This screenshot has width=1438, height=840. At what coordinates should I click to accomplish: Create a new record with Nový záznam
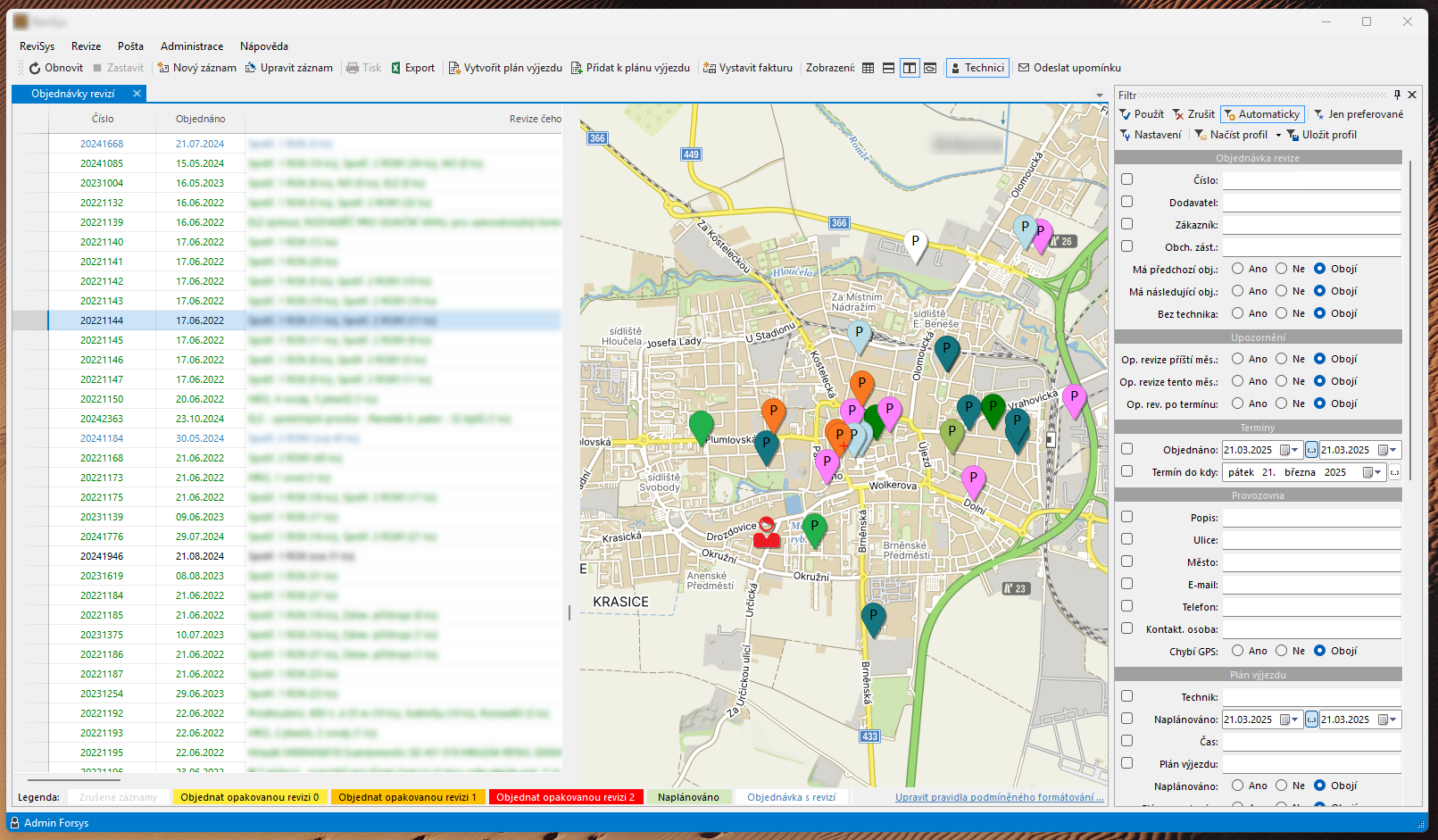(196, 68)
